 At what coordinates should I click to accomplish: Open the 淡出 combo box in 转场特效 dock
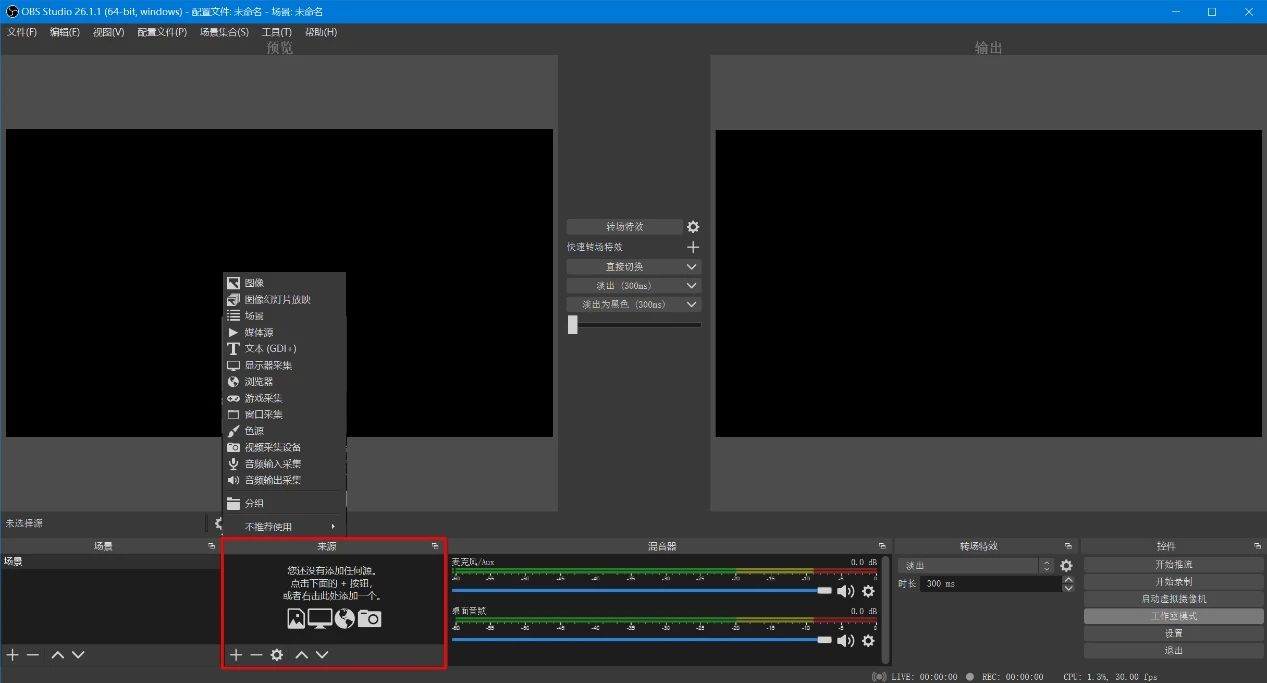click(976, 566)
